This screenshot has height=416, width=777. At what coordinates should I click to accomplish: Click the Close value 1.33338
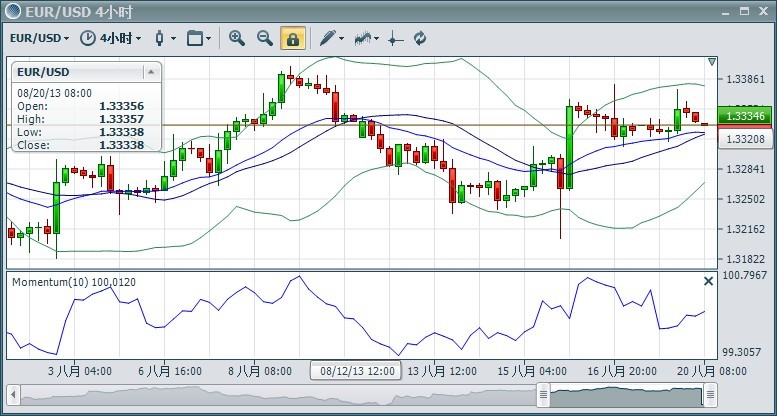tap(121, 145)
